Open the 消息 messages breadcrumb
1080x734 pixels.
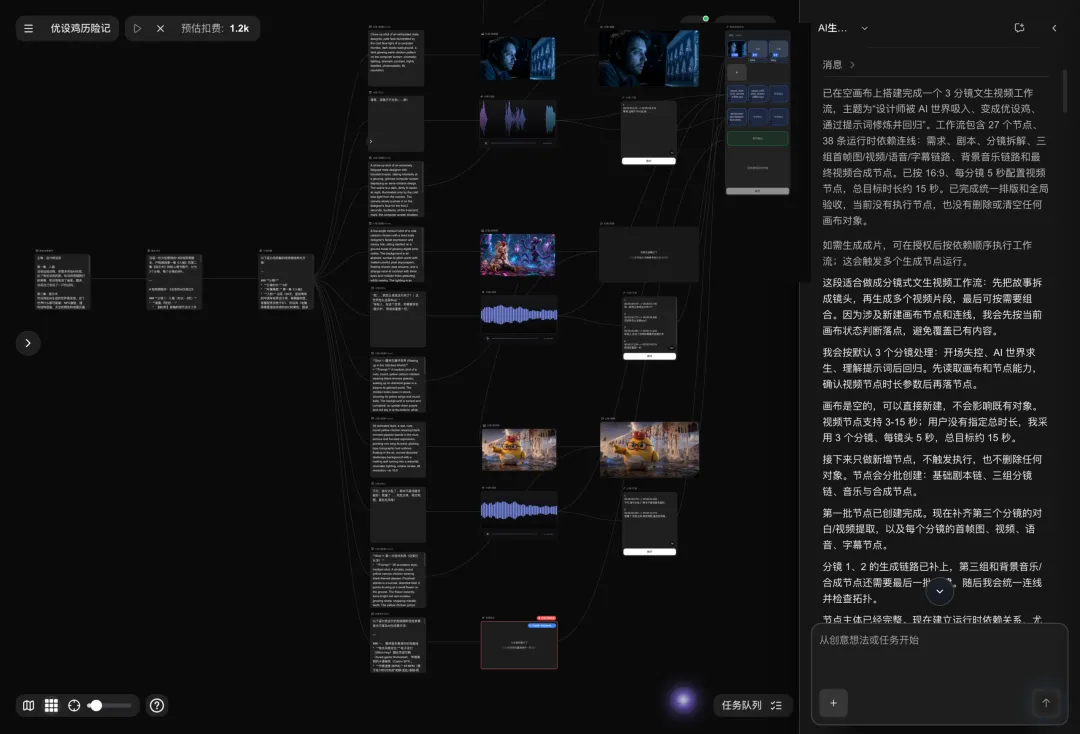pos(839,65)
